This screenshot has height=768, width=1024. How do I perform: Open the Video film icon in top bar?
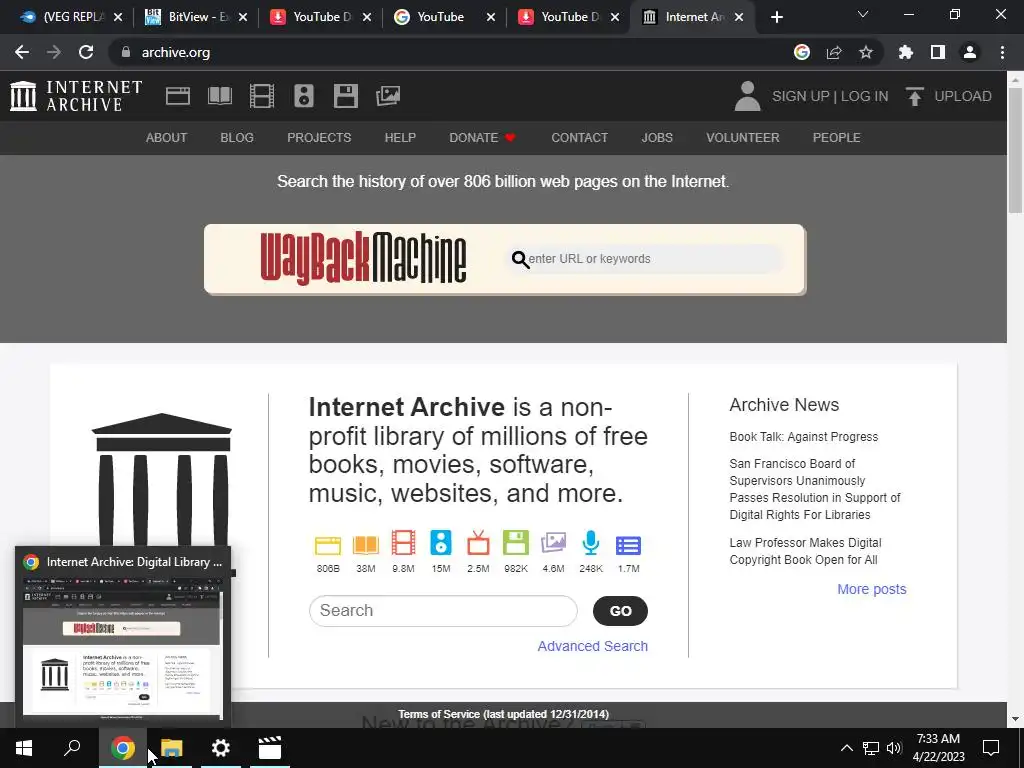[x=262, y=96]
